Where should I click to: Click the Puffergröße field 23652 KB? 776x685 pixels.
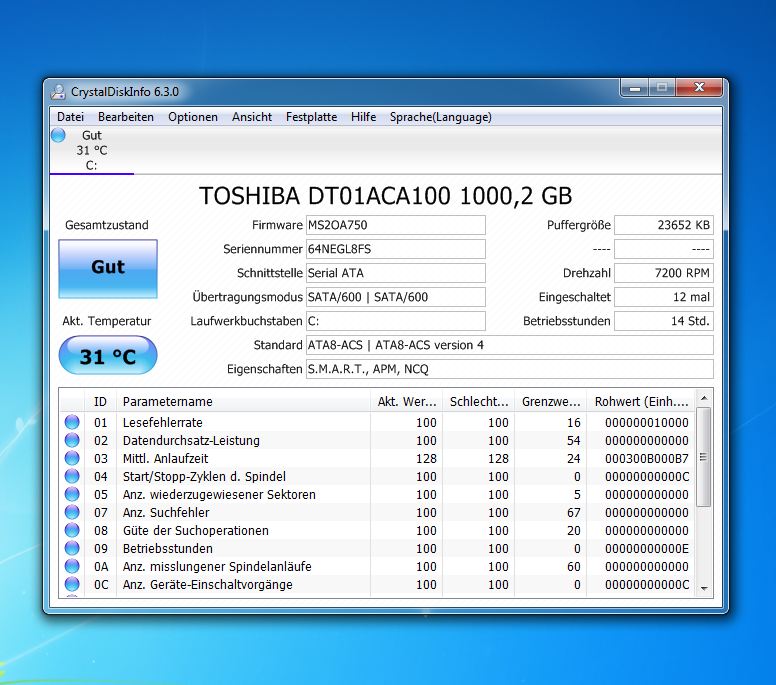coord(664,225)
